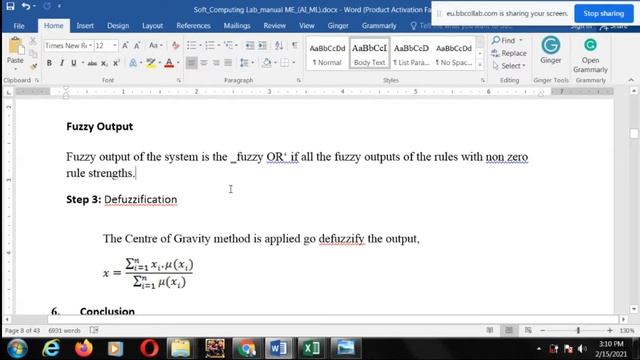Toggle Subscript formatting
The image size is (640, 360).
104,63
